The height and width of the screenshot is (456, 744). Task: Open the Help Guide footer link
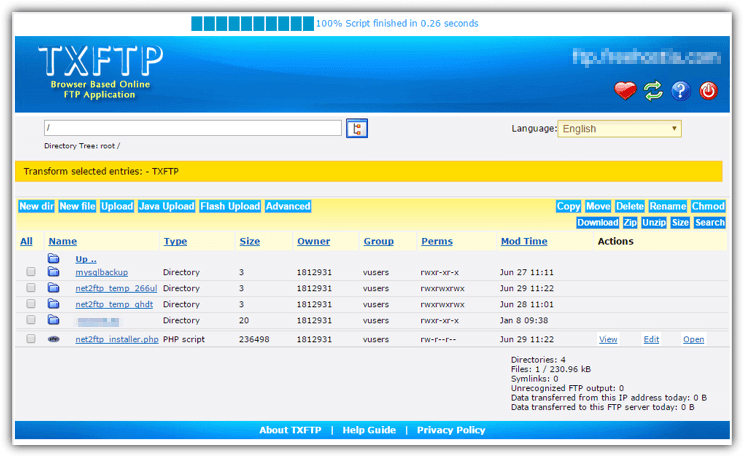(369, 430)
